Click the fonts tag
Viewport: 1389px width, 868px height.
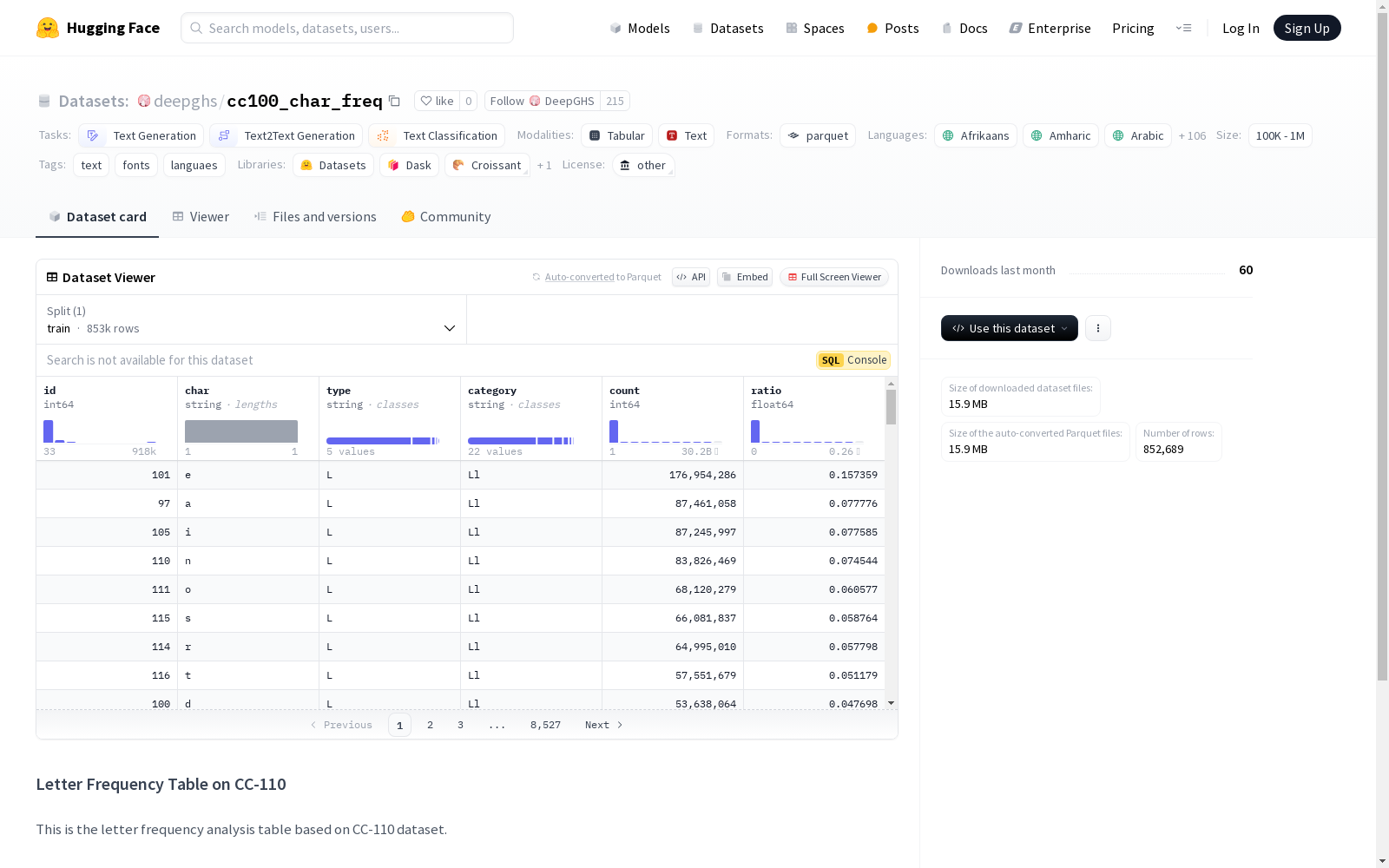[x=136, y=165]
